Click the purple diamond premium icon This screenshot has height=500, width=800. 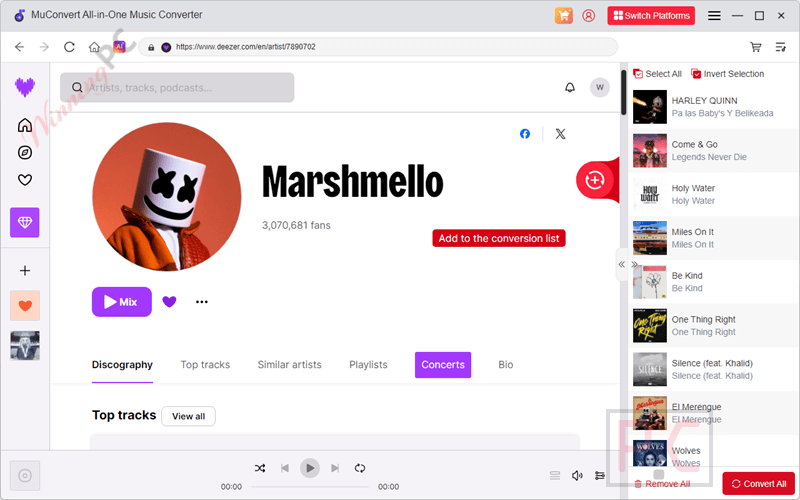[24, 222]
